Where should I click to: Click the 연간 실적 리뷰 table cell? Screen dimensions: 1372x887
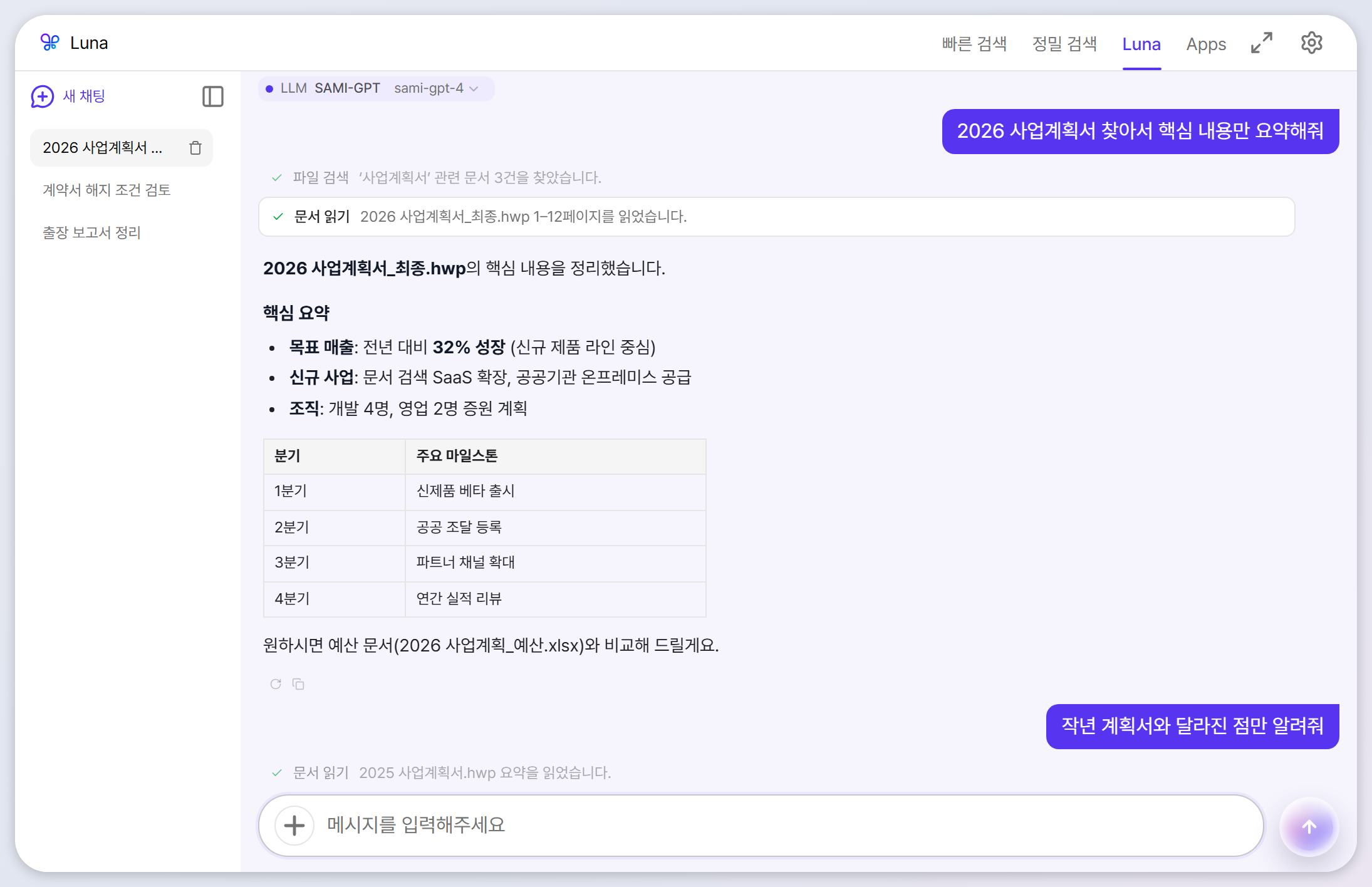coord(555,599)
